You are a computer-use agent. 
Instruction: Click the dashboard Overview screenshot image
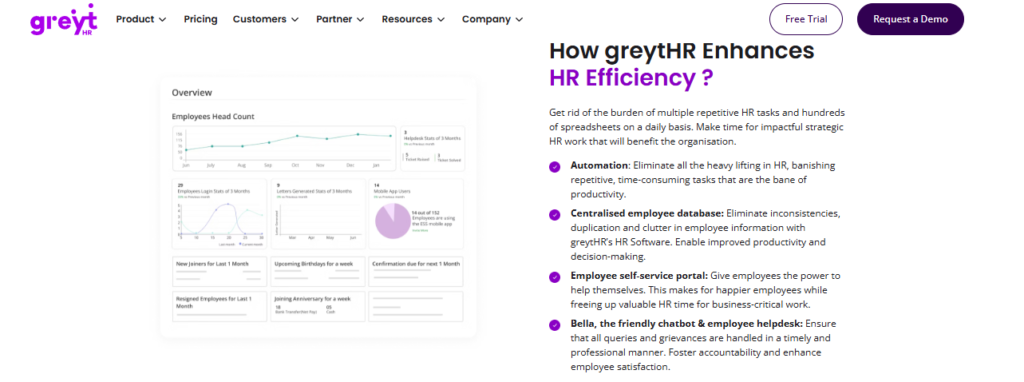[x=318, y=208]
